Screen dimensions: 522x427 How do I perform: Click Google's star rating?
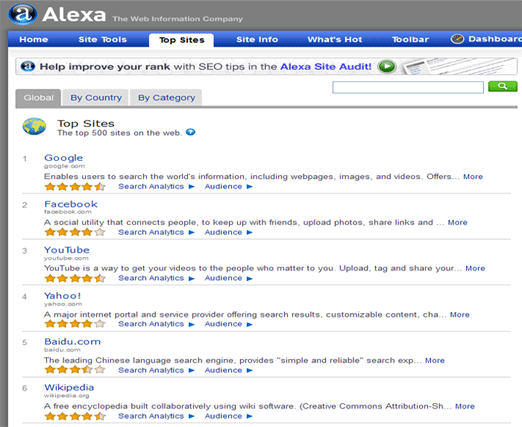click(x=75, y=186)
